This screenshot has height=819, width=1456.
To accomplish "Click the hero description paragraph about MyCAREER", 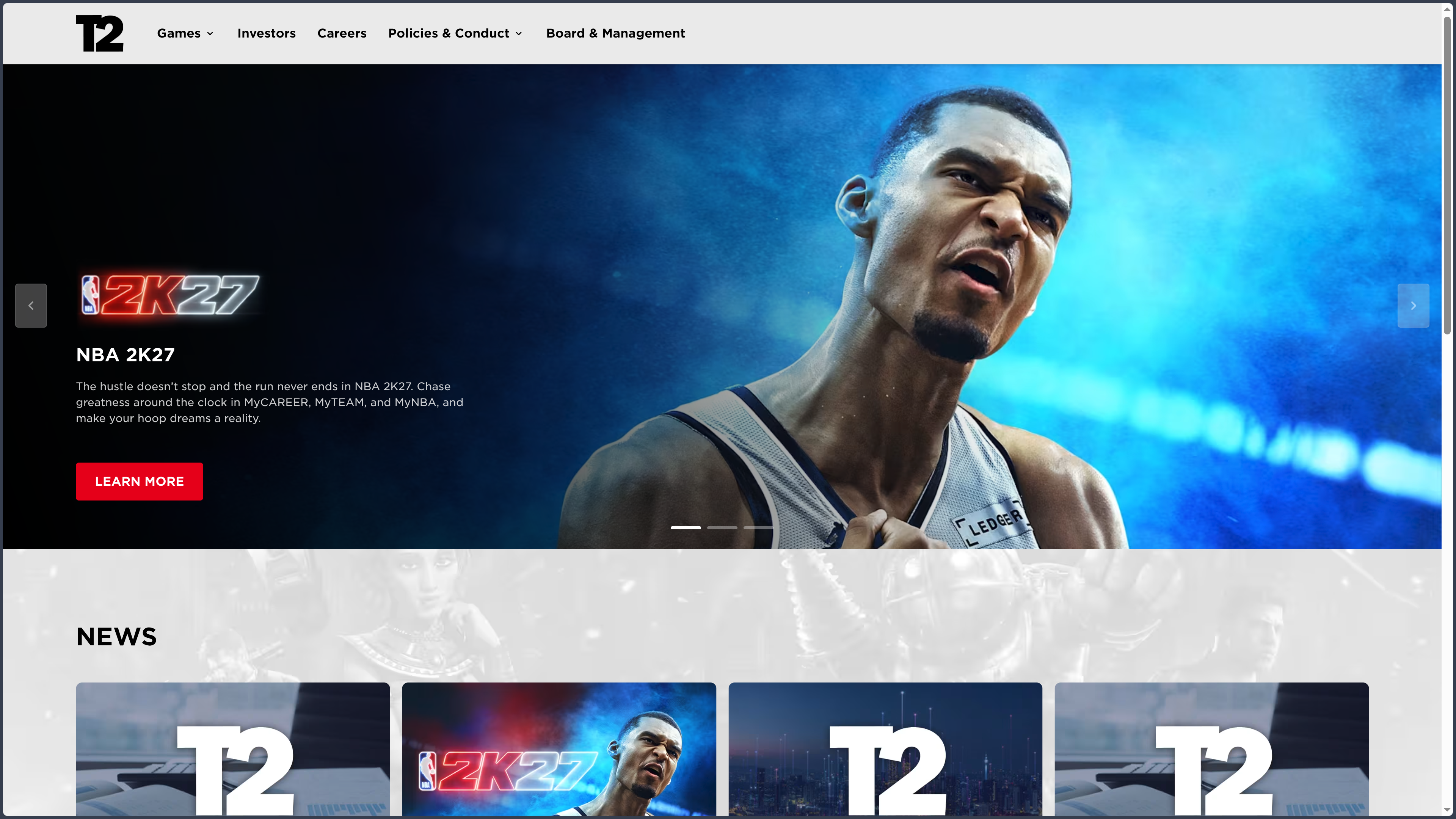I will pyautogui.click(x=270, y=402).
